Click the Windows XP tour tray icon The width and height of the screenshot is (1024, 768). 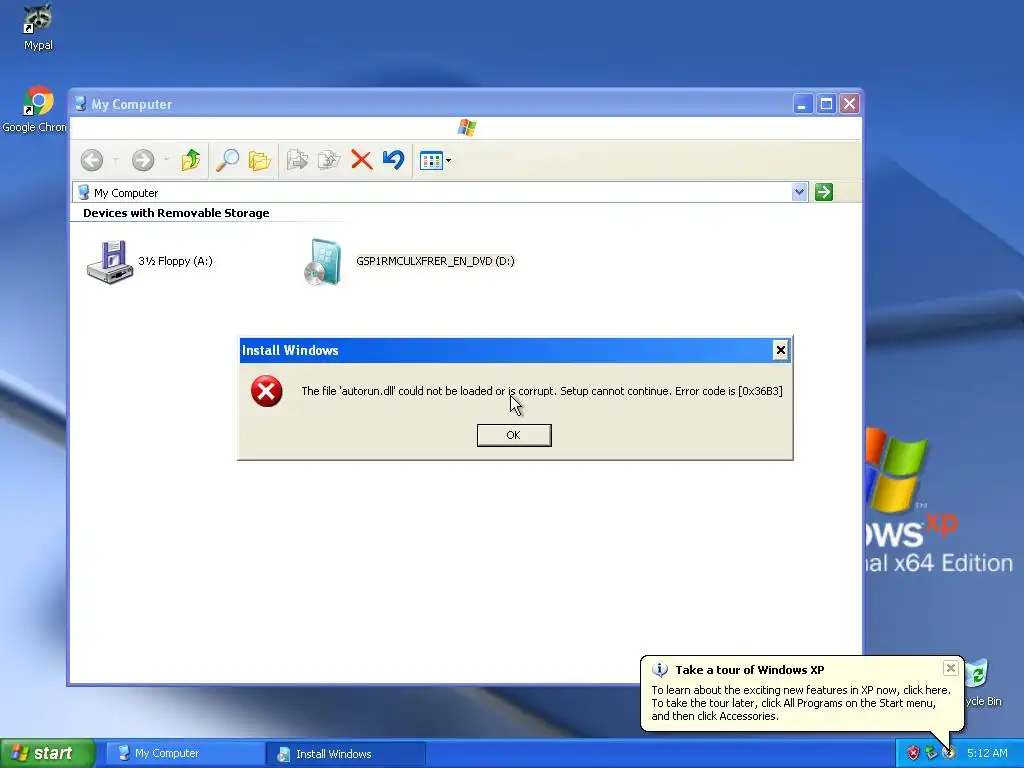pos(948,754)
